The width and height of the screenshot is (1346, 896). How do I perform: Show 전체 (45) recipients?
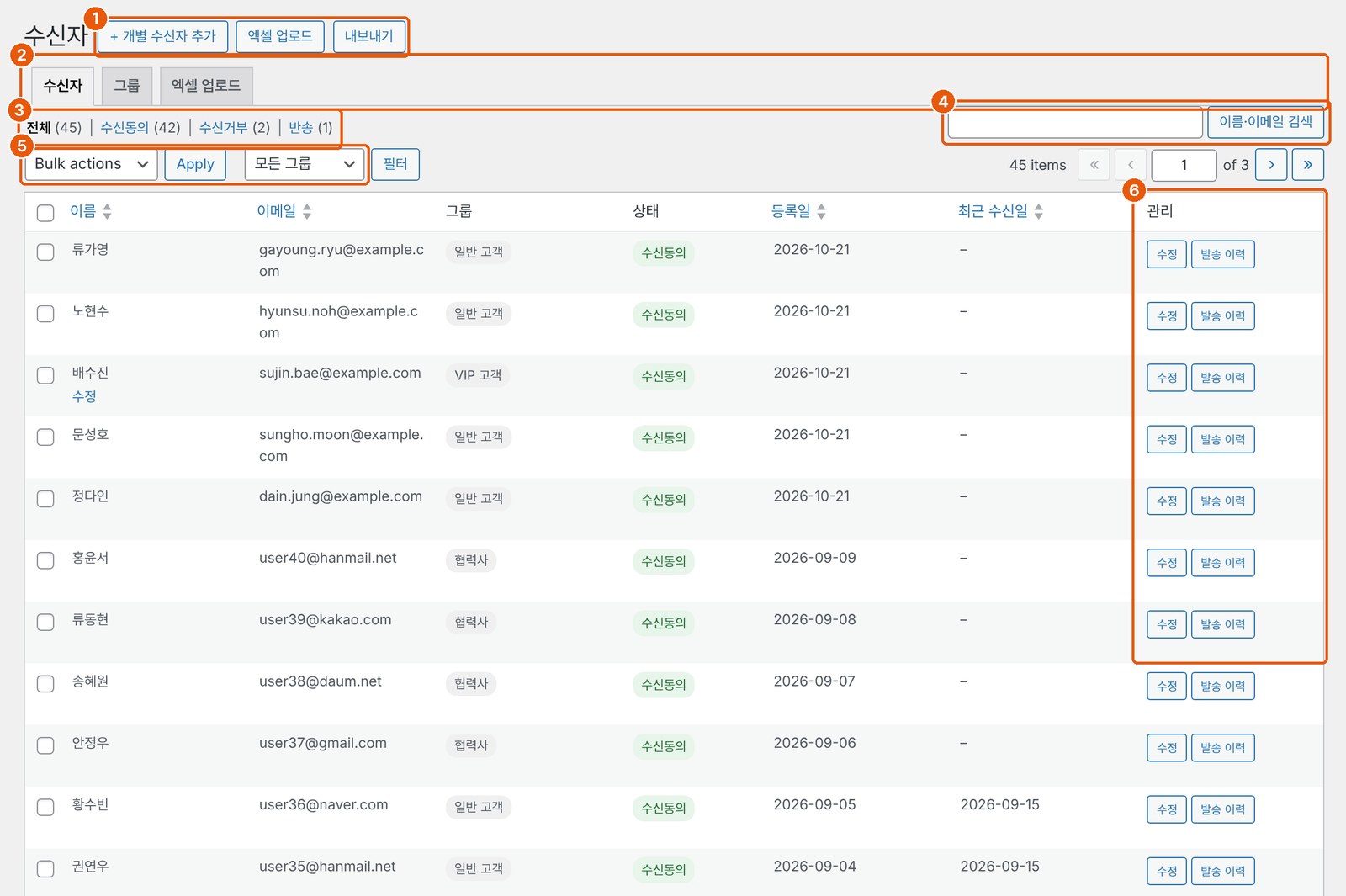click(54, 127)
